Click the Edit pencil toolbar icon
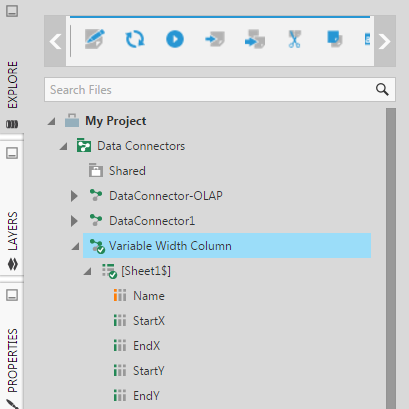409x409 pixels. click(x=95, y=39)
